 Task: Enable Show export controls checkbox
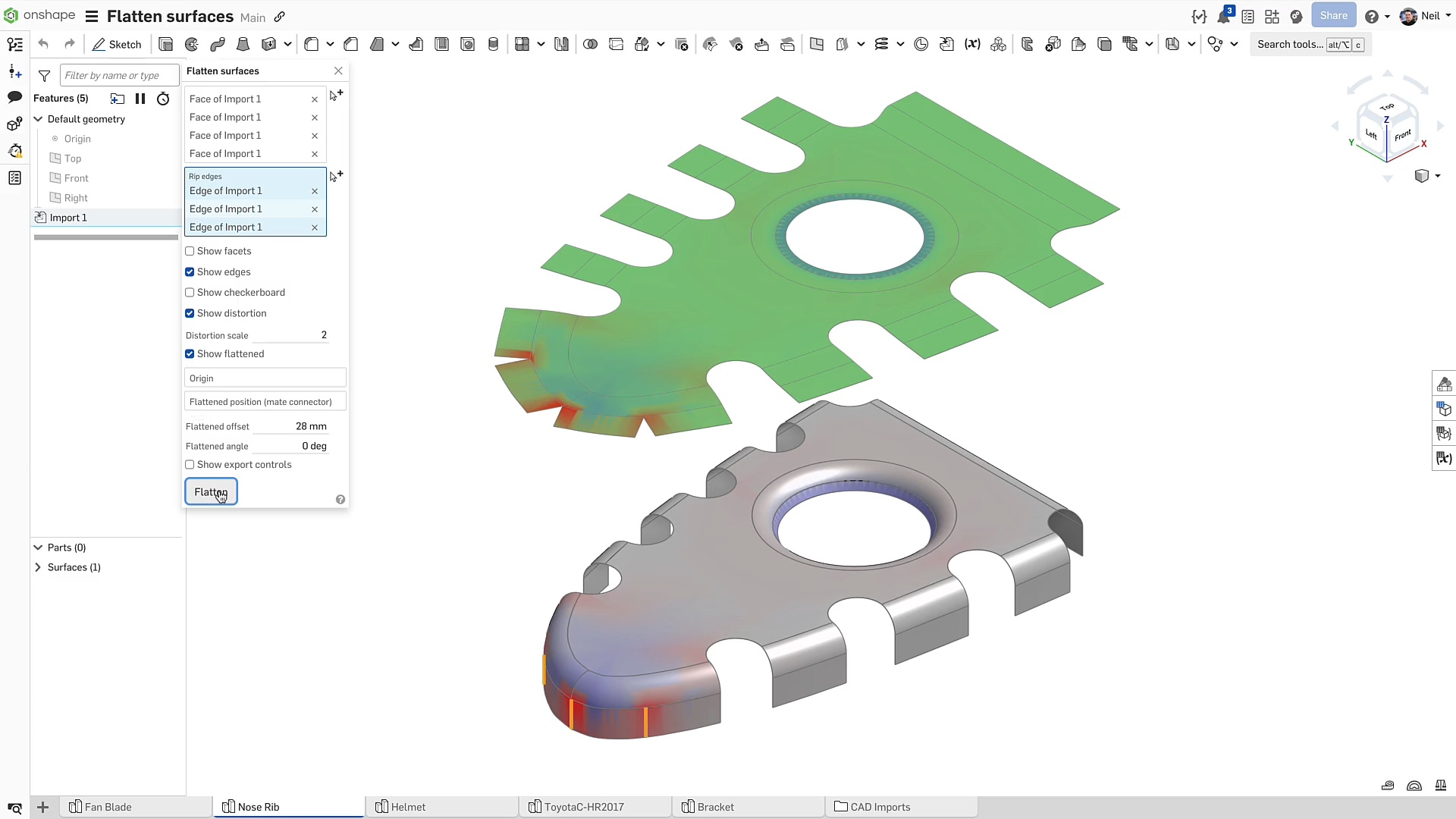(190, 465)
